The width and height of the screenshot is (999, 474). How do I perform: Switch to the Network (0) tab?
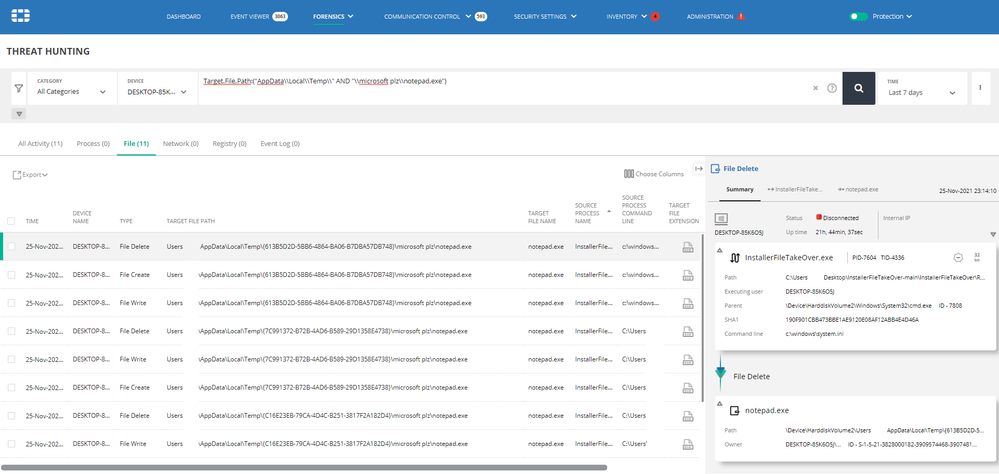181,144
